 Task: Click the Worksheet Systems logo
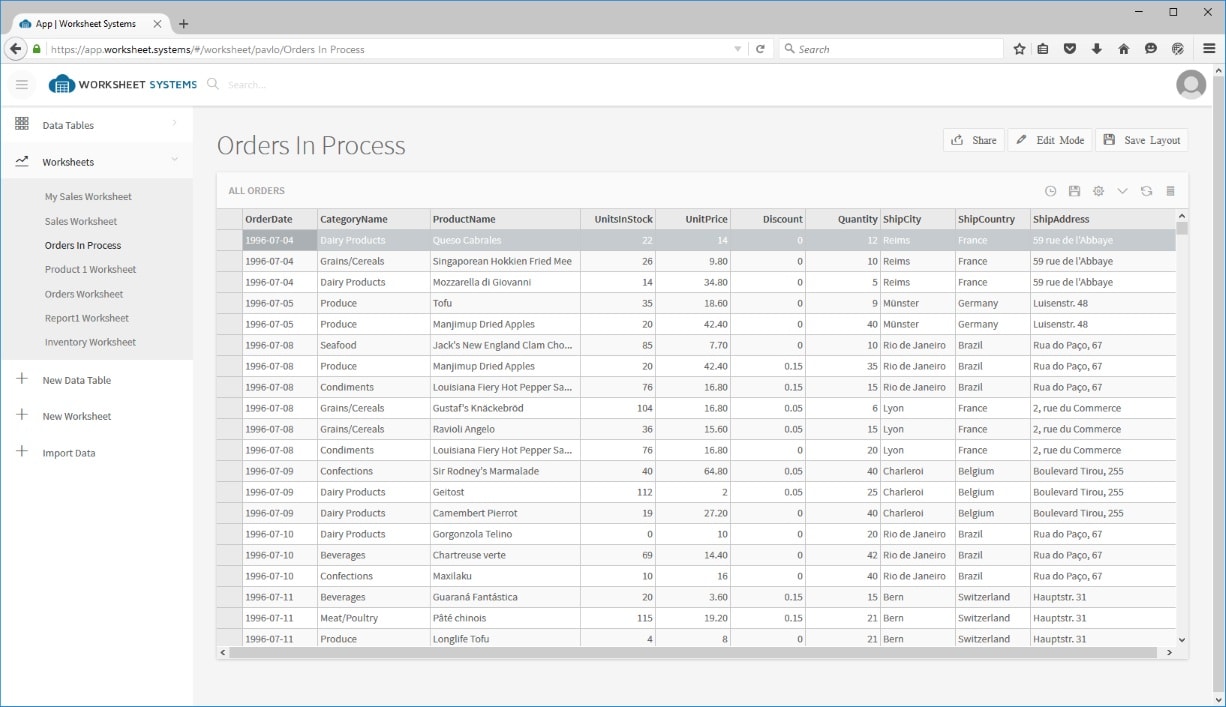[x=123, y=85]
